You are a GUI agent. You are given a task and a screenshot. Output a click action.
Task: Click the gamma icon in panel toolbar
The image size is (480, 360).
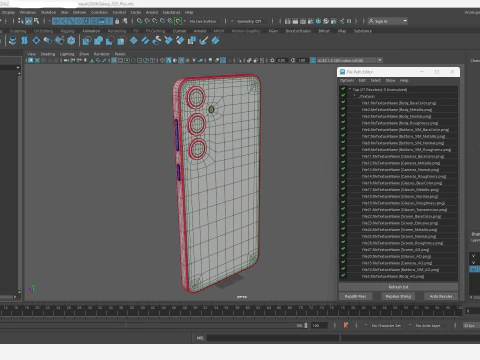293,60
